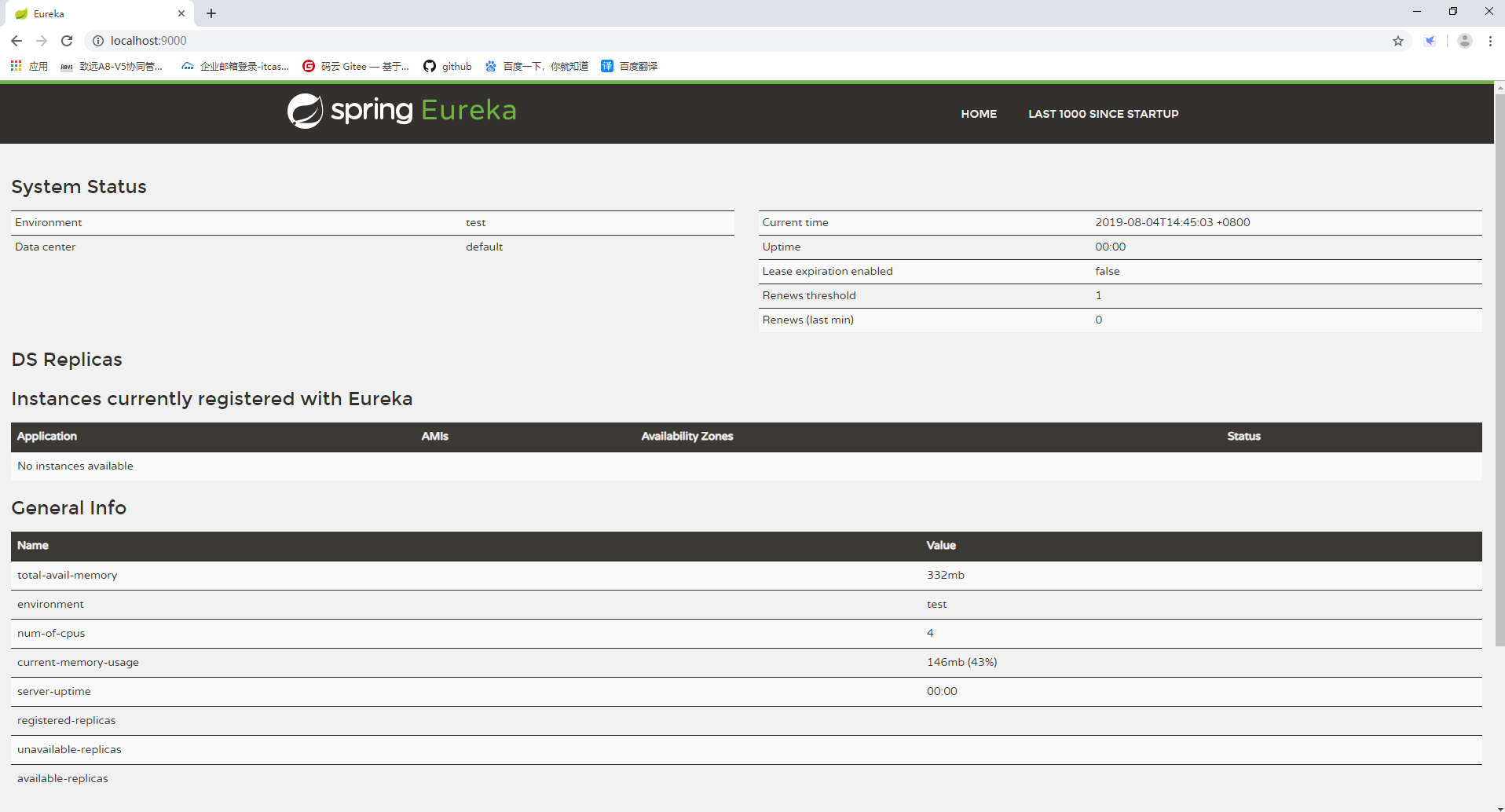Click the 'System Status' heading

pos(79,187)
